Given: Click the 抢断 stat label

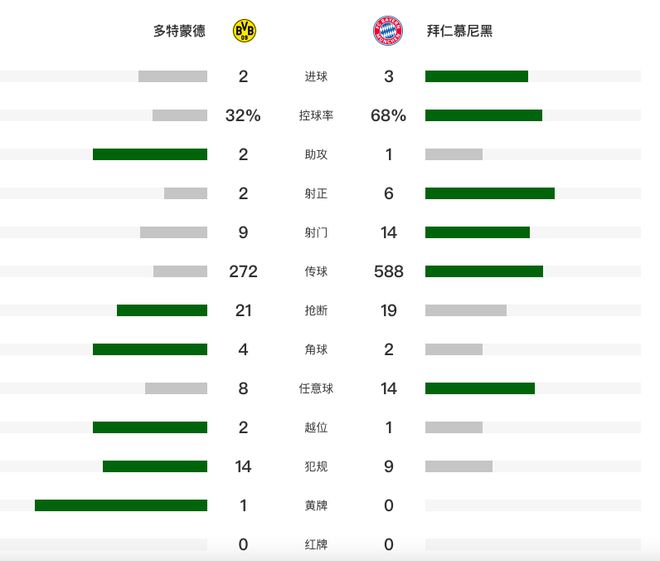Looking at the screenshot, I should click(x=316, y=311).
